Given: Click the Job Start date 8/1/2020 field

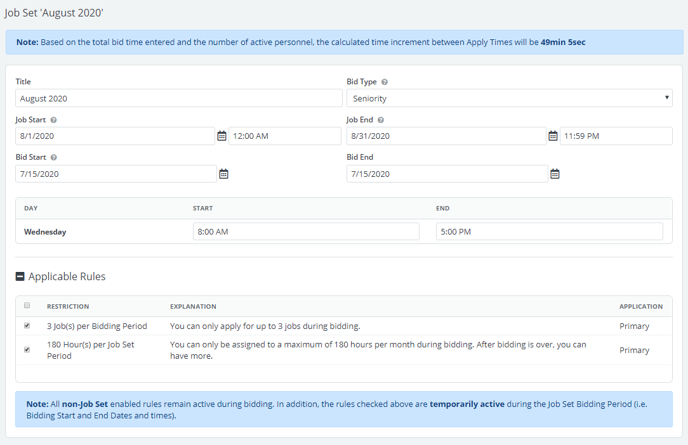Looking at the screenshot, I should coord(114,136).
